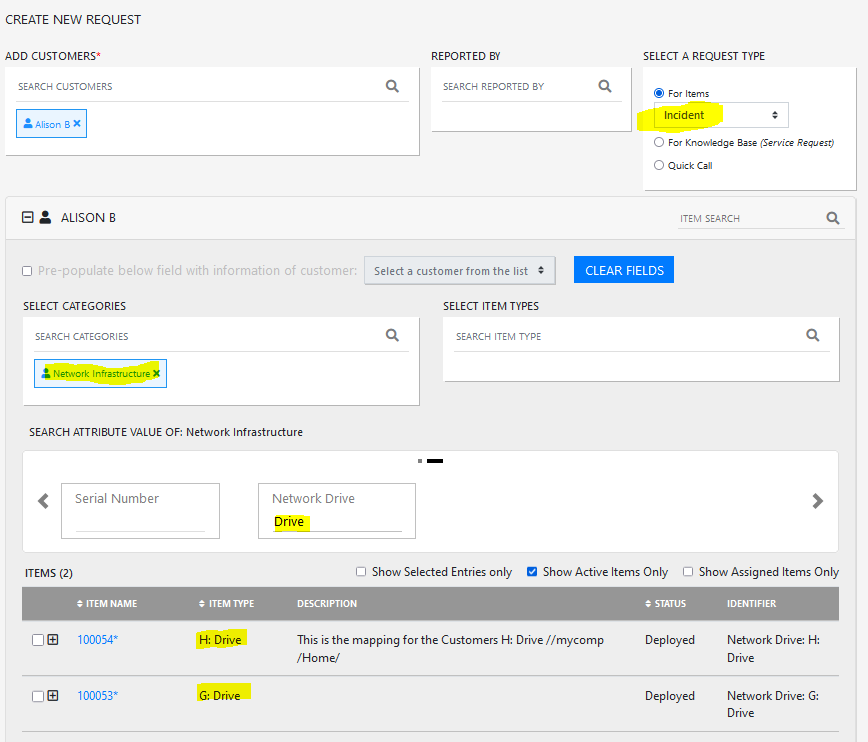The height and width of the screenshot is (742, 868).
Task: Click the H: Drive item type cell
Action: pos(220,640)
